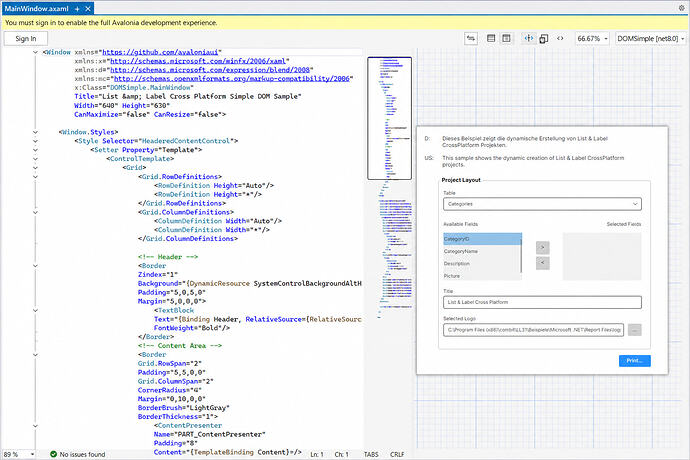Screen dimensions: 690x460
Task: Close the MainWindow.axaml tab
Action: 88,8
